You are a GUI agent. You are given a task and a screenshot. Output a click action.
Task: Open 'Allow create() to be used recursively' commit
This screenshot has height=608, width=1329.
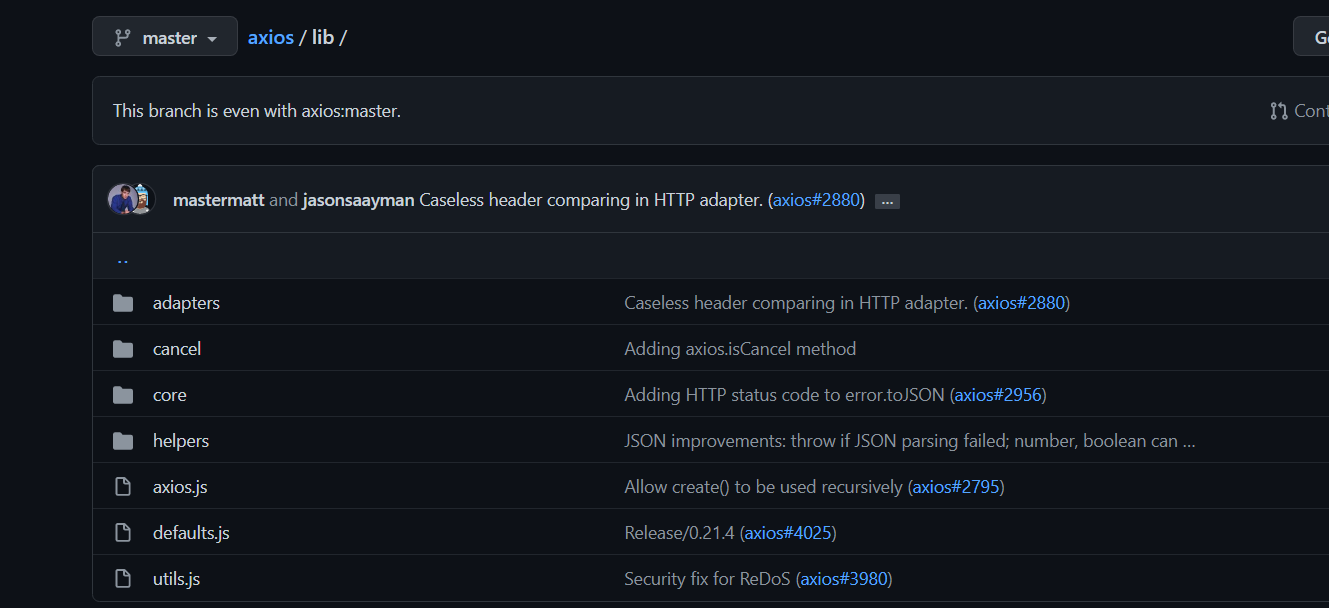(x=764, y=487)
